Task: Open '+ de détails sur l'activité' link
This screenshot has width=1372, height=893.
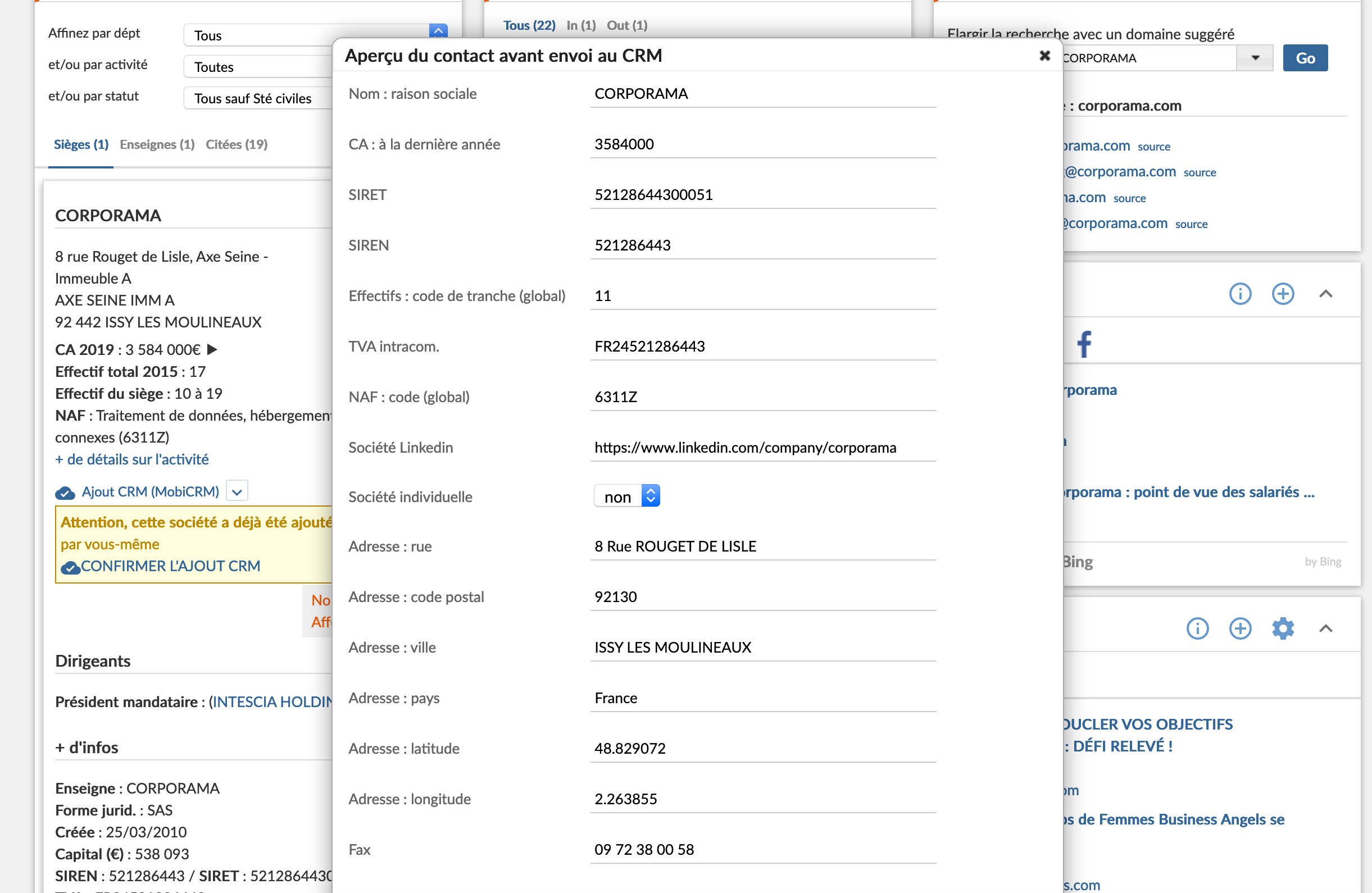Action: pos(131,459)
